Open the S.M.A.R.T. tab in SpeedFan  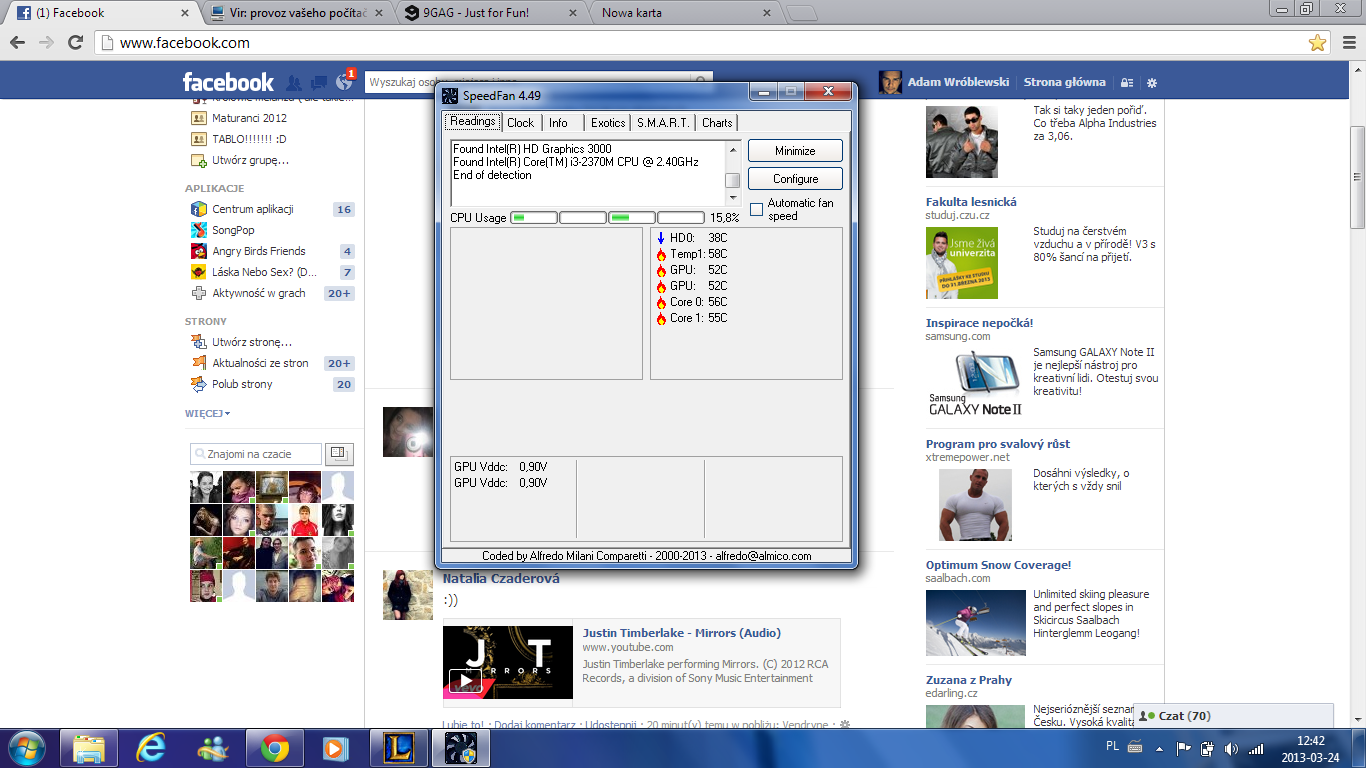coord(663,123)
